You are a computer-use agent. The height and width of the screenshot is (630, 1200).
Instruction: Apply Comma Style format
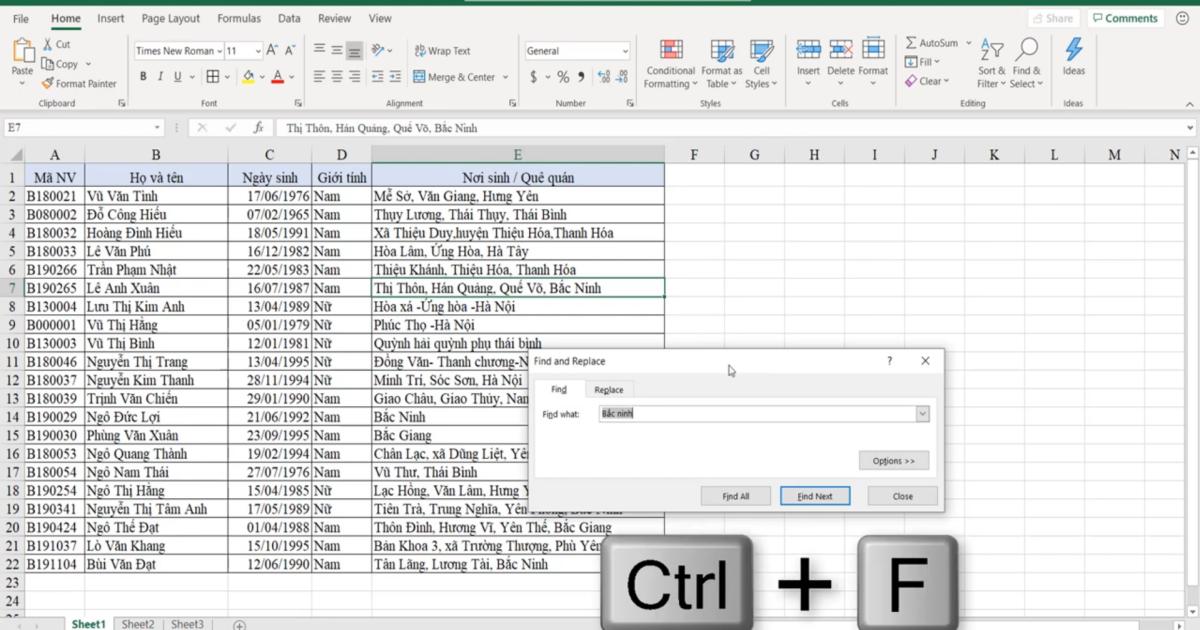[581, 77]
